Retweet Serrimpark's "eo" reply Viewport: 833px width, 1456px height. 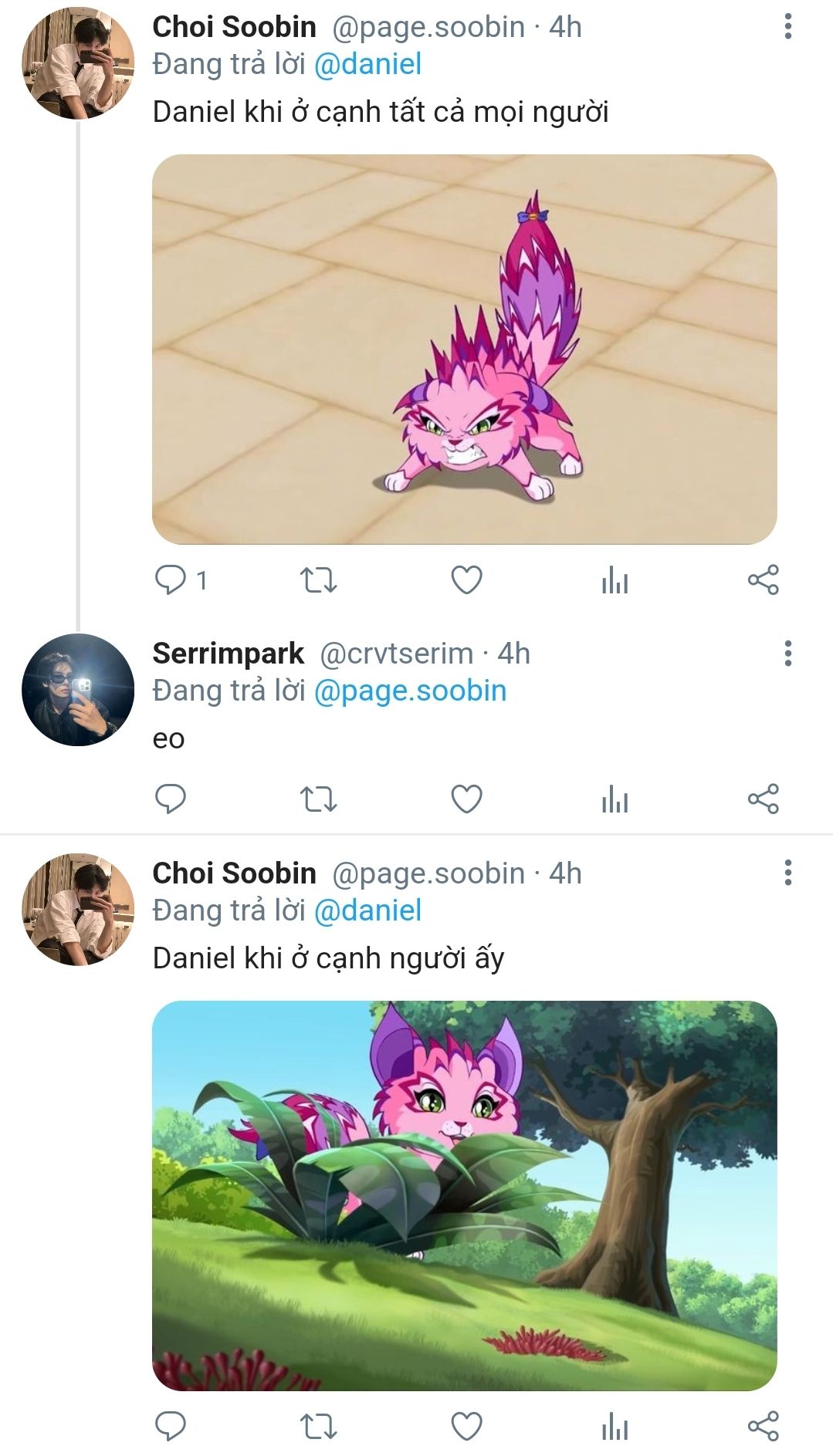(x=318, y=799)
